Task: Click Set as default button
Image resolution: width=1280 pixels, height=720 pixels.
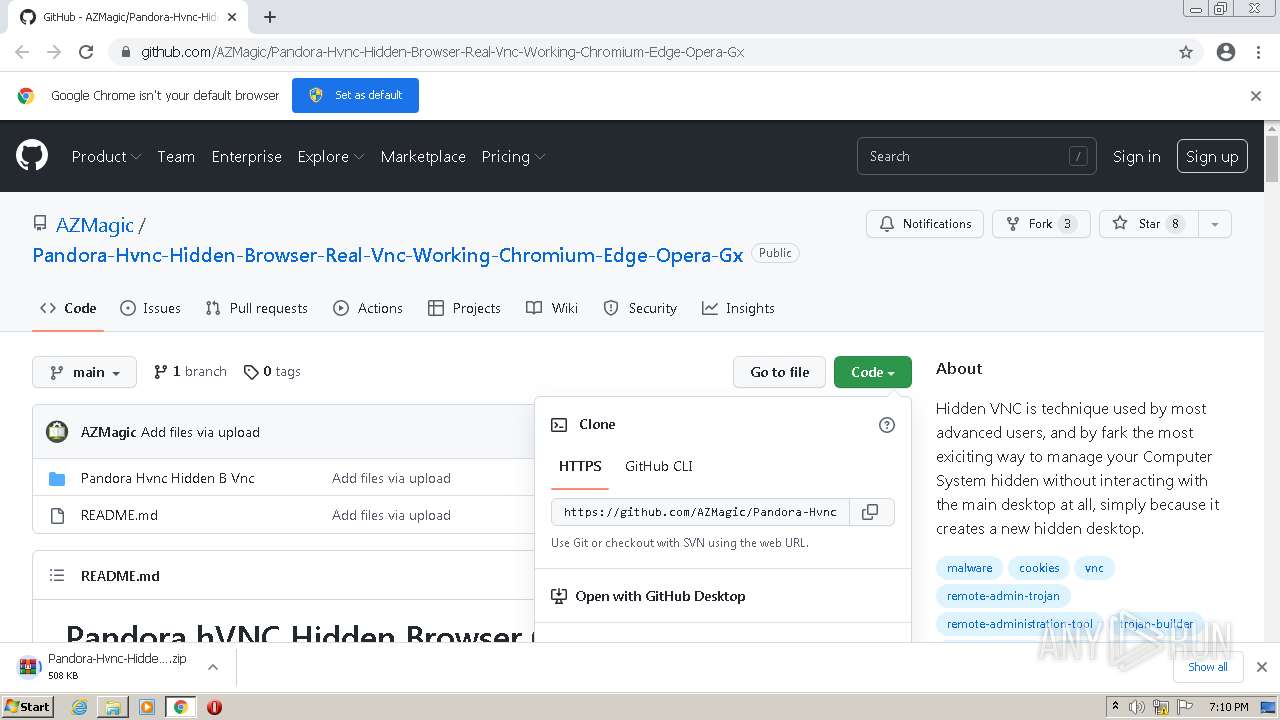Action: 355,96
